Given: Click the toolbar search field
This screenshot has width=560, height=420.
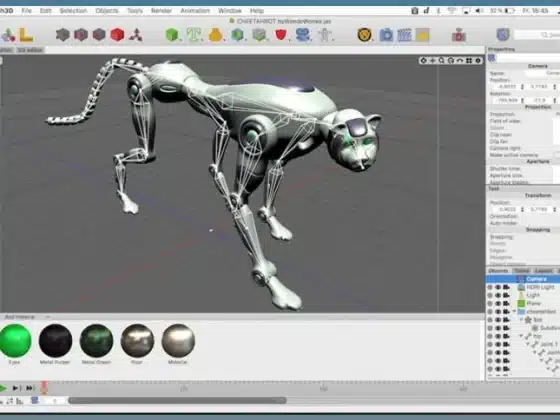Looking at the screenshot, I should [x=537, y=35].
